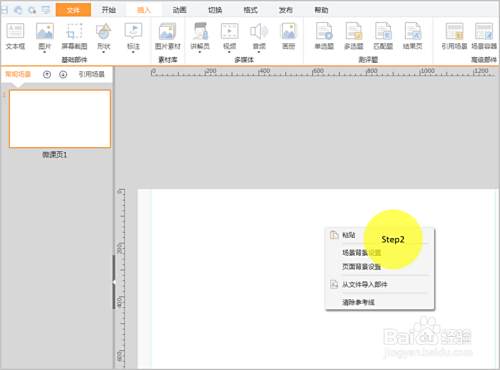
Task: Click the 讲解员 narrator icon
Action: click(x=200, y=31)
